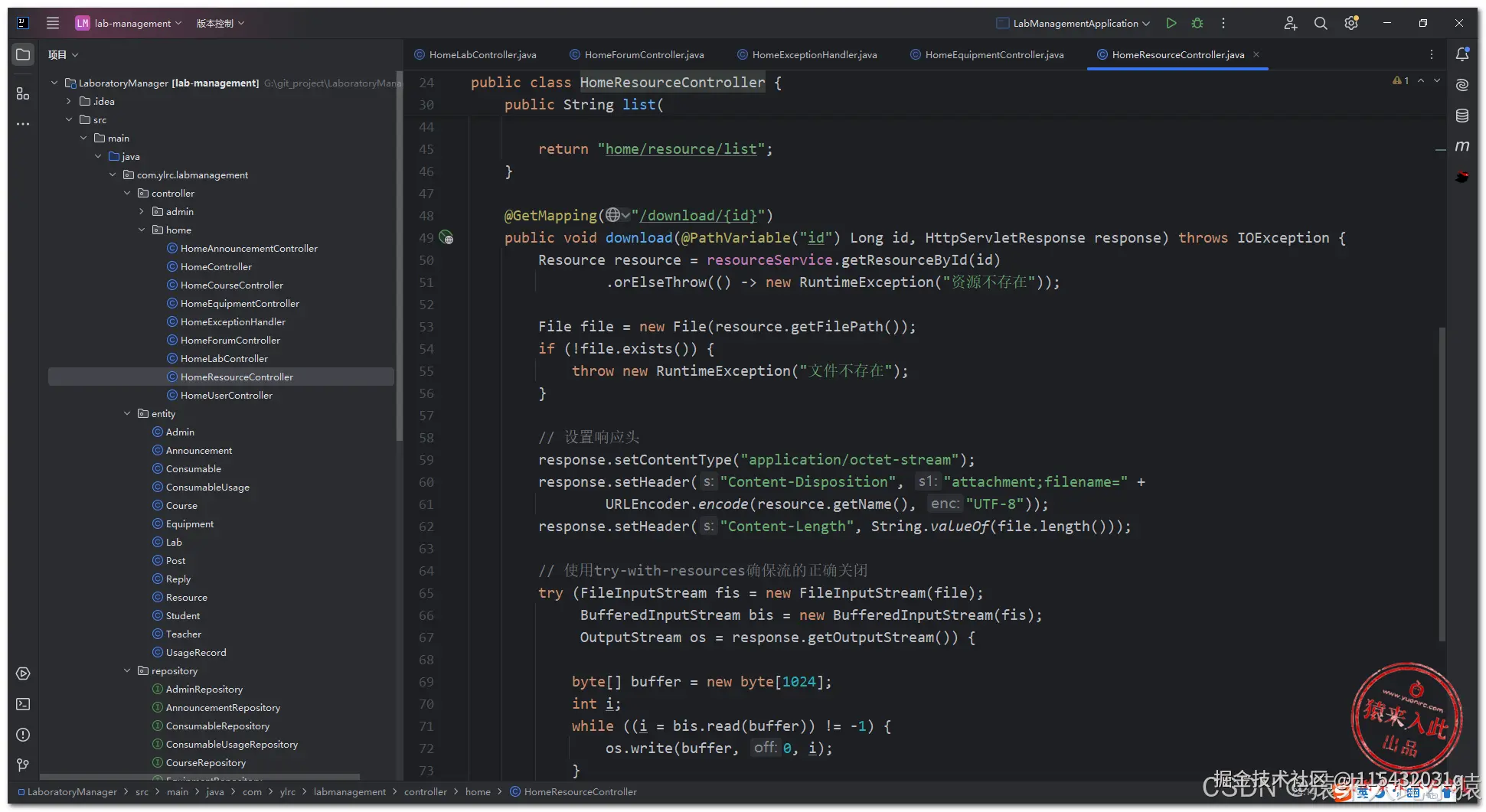Open the Structure tool window icon
The width and height of the screenshot is (1486, 812).
(23, 93)
